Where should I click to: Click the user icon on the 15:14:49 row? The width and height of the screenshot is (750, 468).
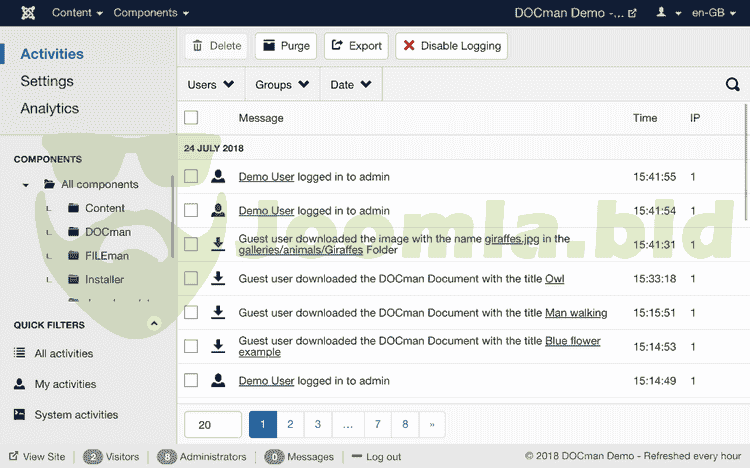point(218,380)
